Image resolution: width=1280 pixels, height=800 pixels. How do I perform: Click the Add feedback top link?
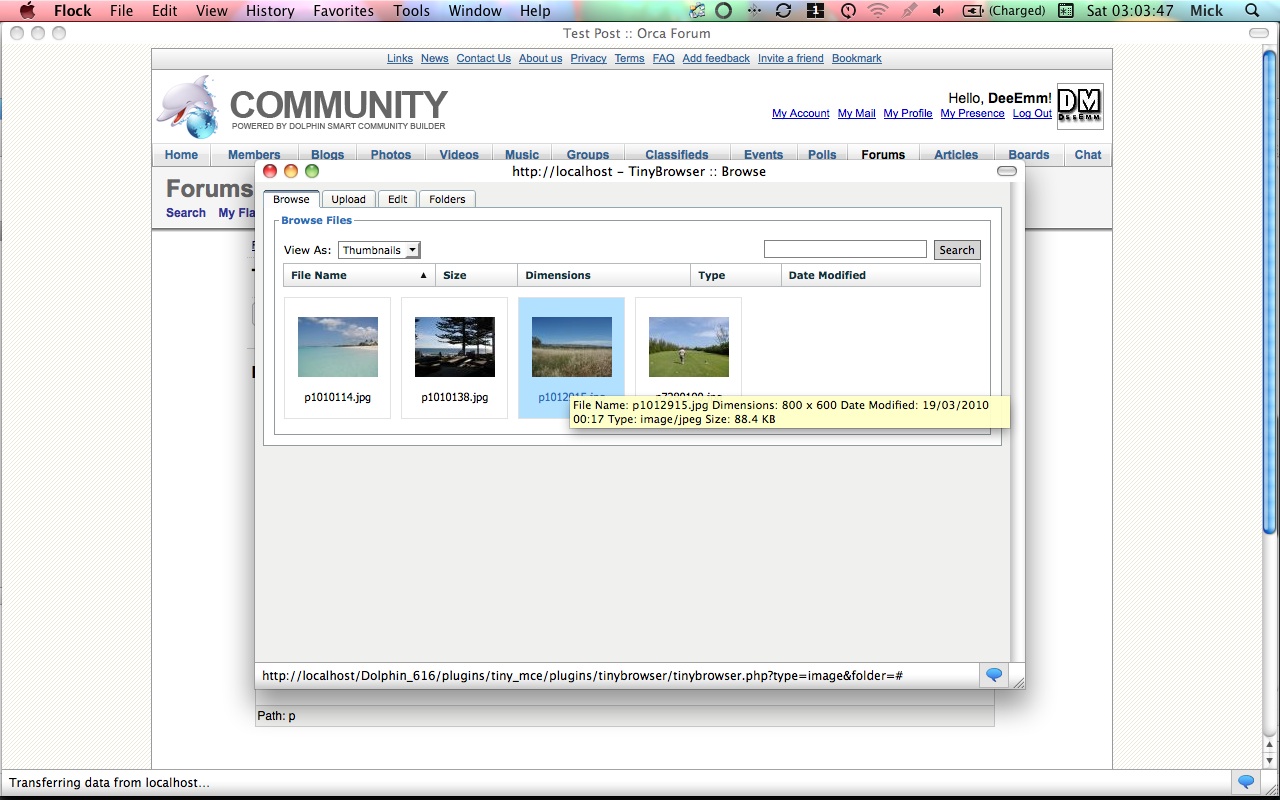coord(716,58)
